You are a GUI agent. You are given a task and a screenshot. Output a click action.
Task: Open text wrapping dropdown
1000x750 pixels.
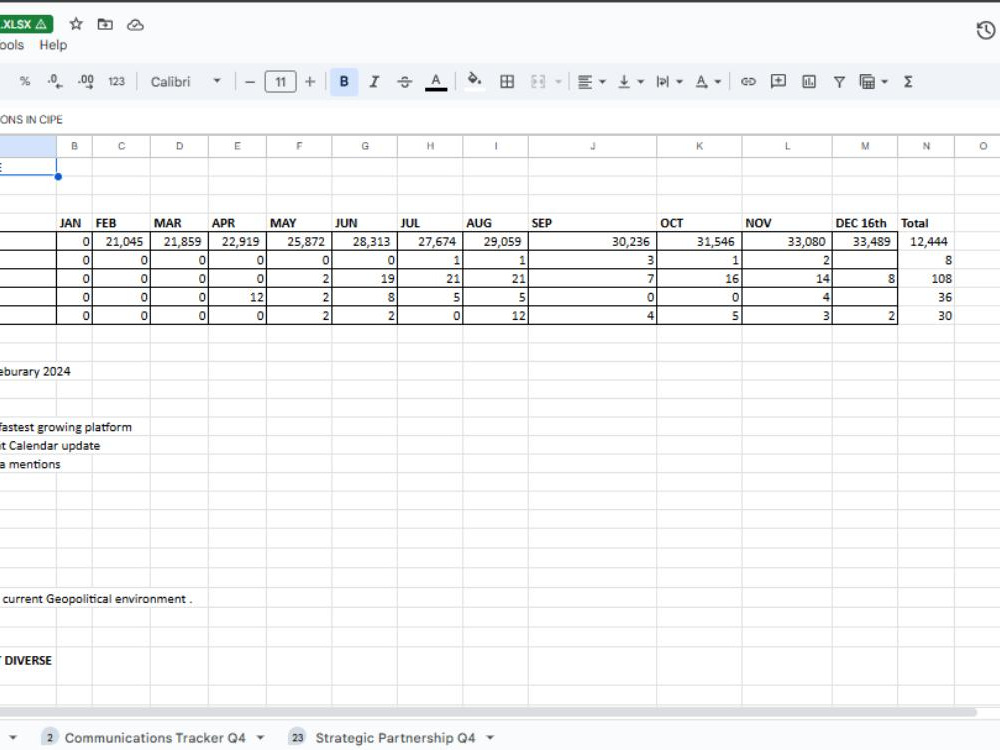pos(669,82)
